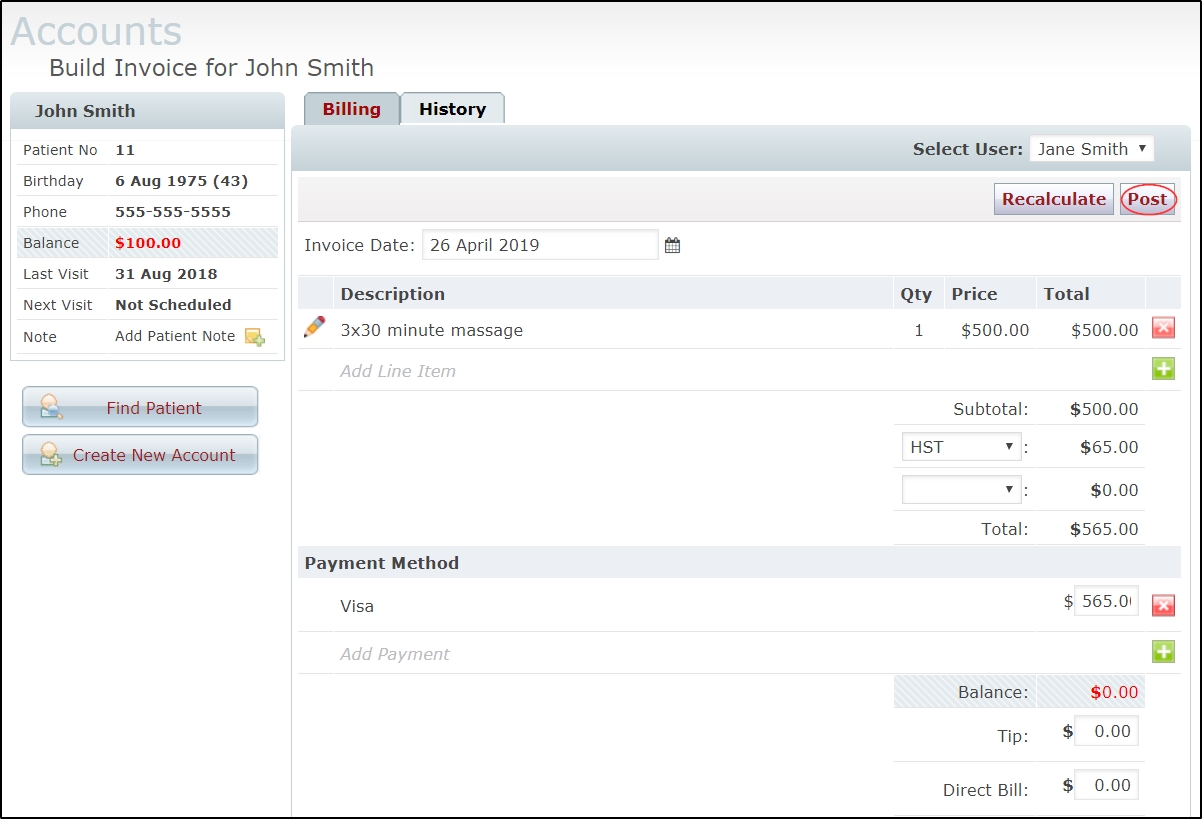Viewport: 1202px width, 819px height.
Task: Click the Patient No value 11
Action: click(x=125, y=150)
